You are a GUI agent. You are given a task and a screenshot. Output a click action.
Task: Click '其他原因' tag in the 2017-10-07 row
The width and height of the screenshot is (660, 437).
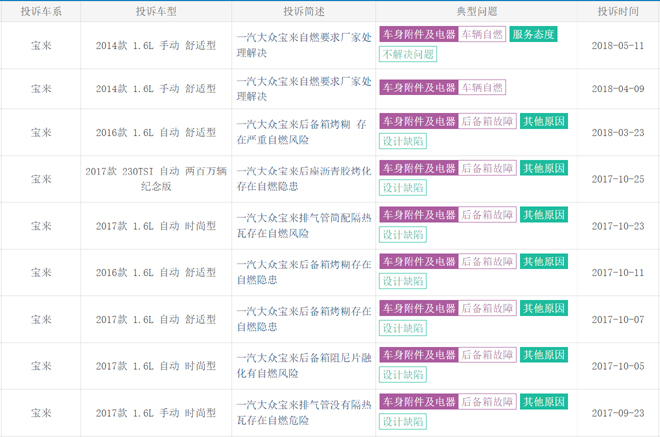point(544,308)
